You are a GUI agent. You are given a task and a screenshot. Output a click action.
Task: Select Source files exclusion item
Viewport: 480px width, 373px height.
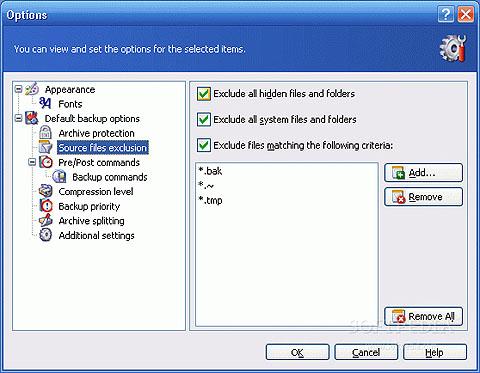[103, 148]
